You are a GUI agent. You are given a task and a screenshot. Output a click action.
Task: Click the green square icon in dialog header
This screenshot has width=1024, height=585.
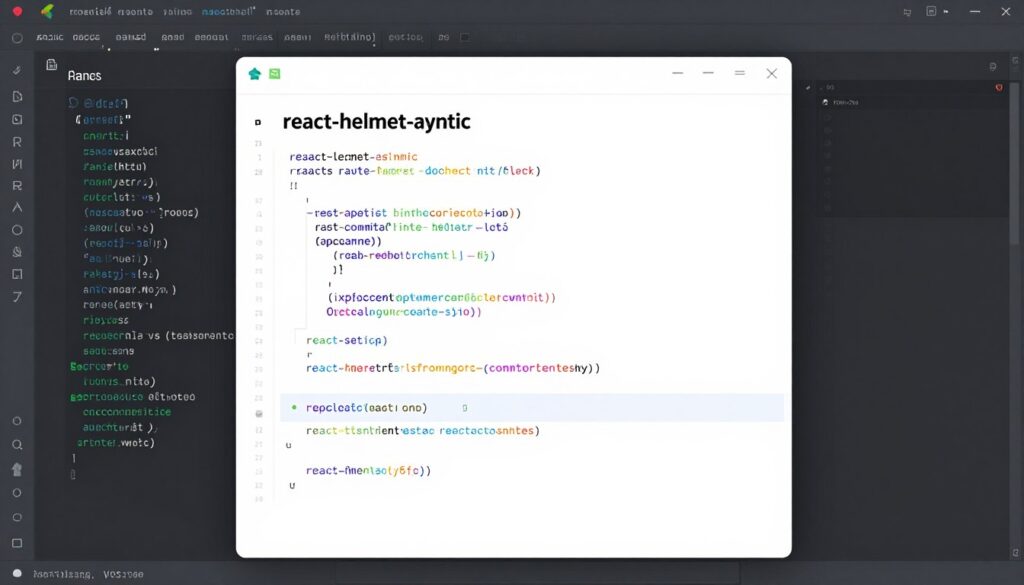pyautogui.click(x=275, y=74)
